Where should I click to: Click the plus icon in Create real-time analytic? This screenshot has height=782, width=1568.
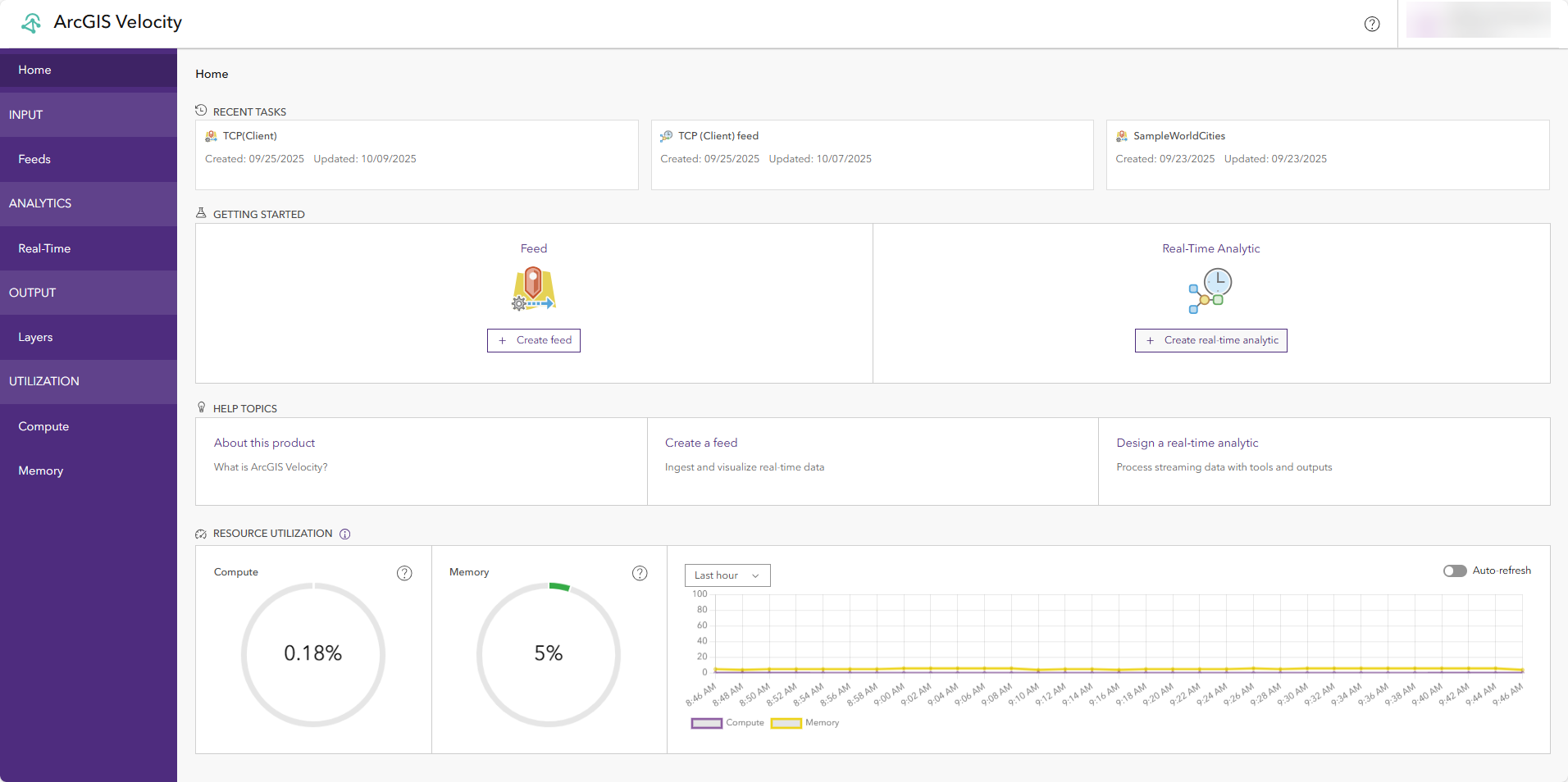(1150, 340)
